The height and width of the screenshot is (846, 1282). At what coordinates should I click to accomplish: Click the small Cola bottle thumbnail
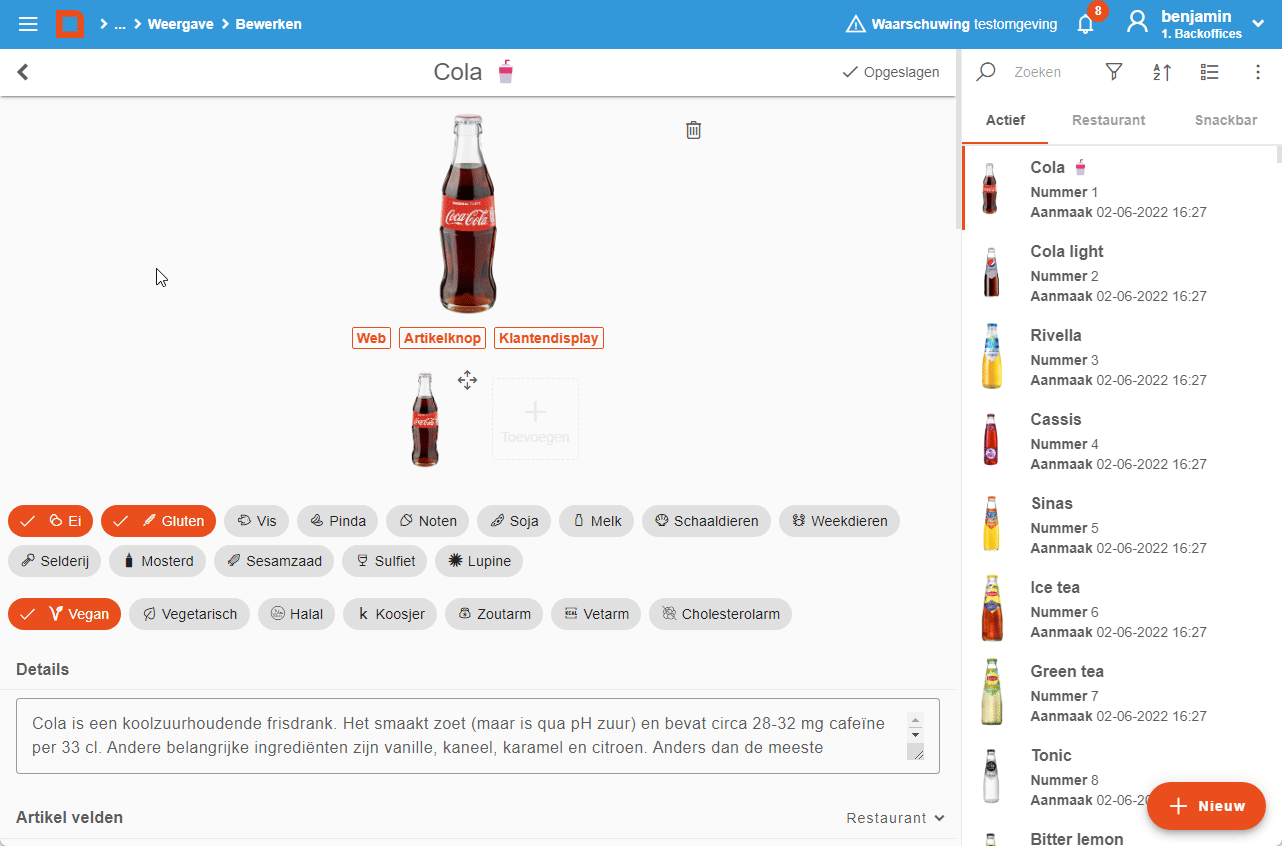tap(425, 419)
